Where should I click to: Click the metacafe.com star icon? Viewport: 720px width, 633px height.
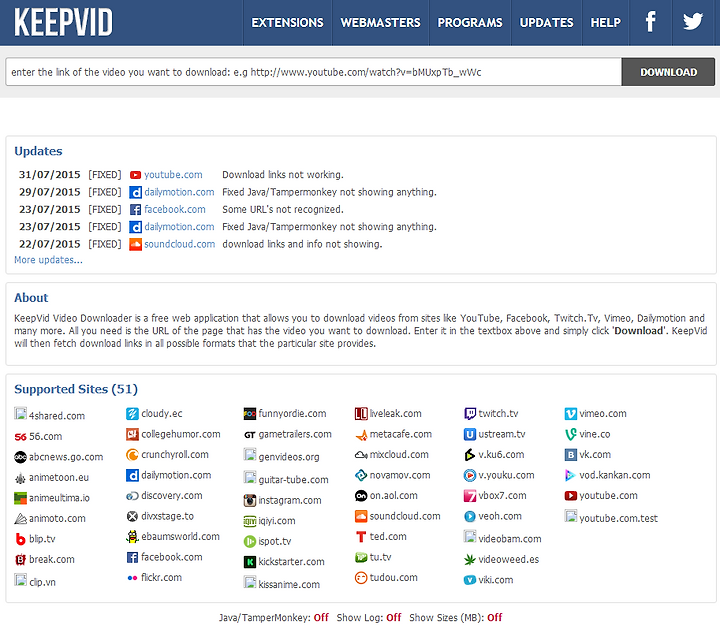coord(361,434)
